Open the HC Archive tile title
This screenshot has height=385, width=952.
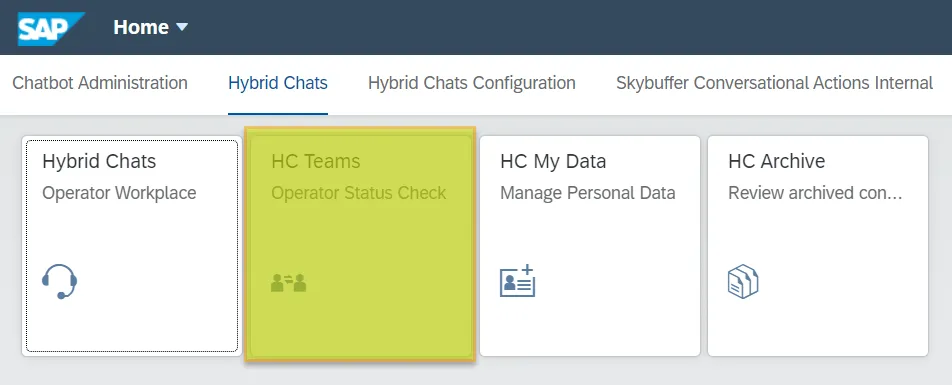coord(777,161)
